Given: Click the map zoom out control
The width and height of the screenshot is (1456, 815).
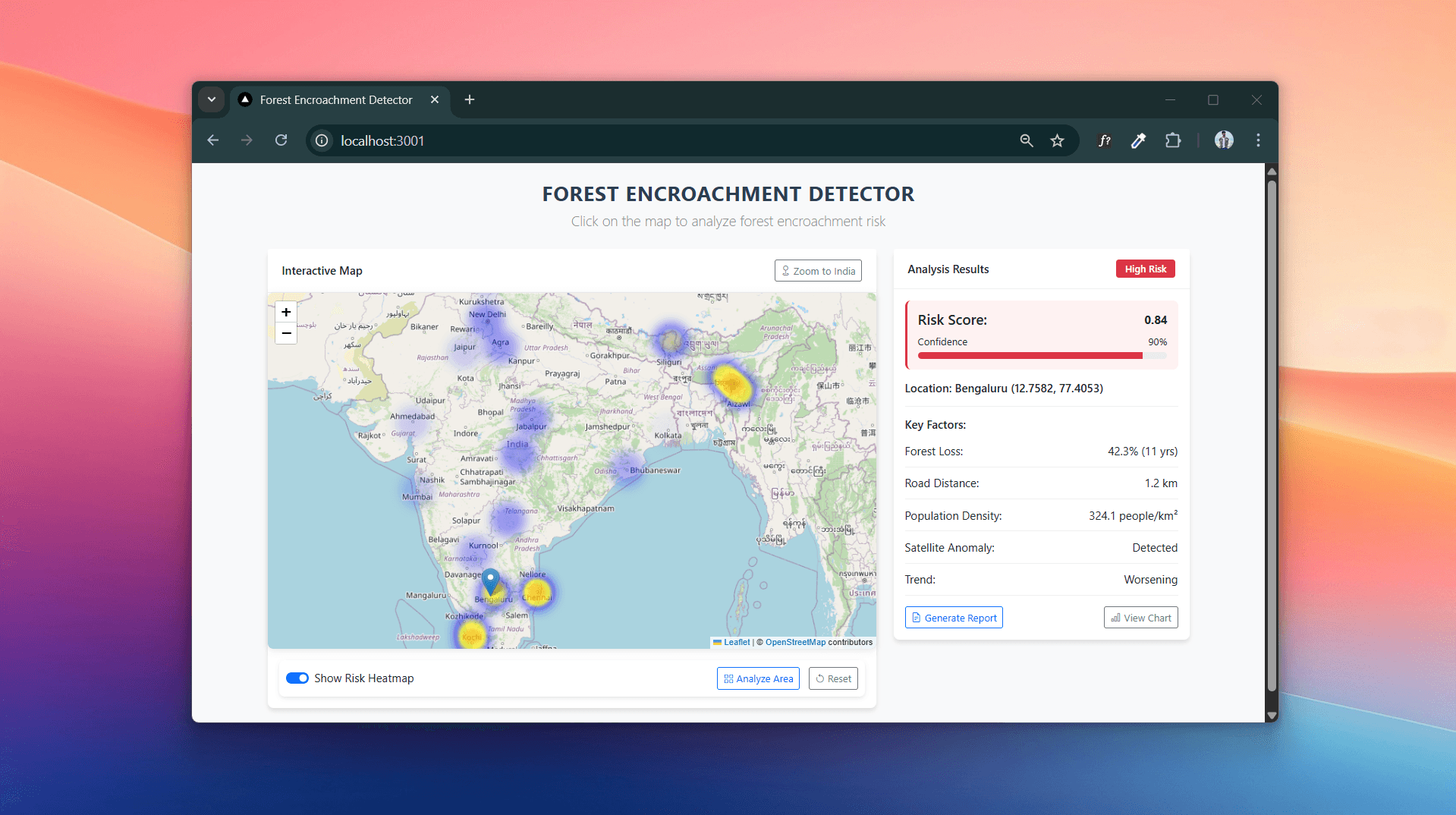Looking at the screenshot, I should pyautogui.click(x=286, y=333).
